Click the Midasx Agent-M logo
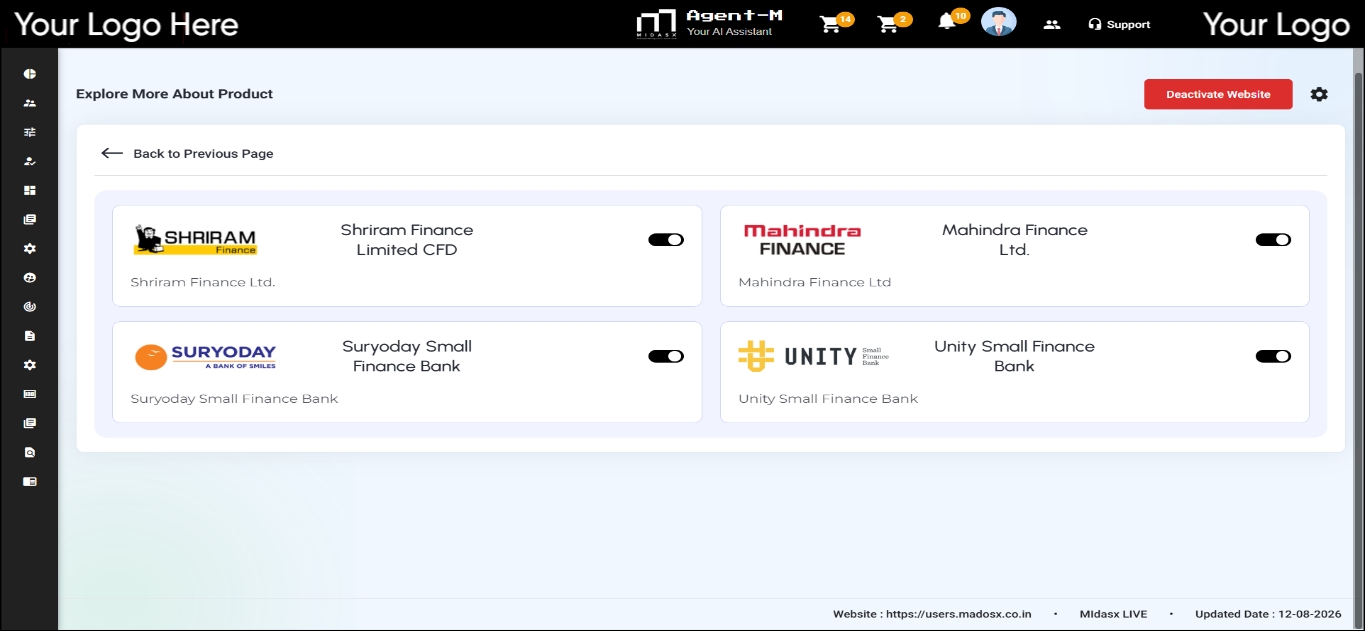The height and width of the screenshot is (631, 1365). tap(657, 24)
